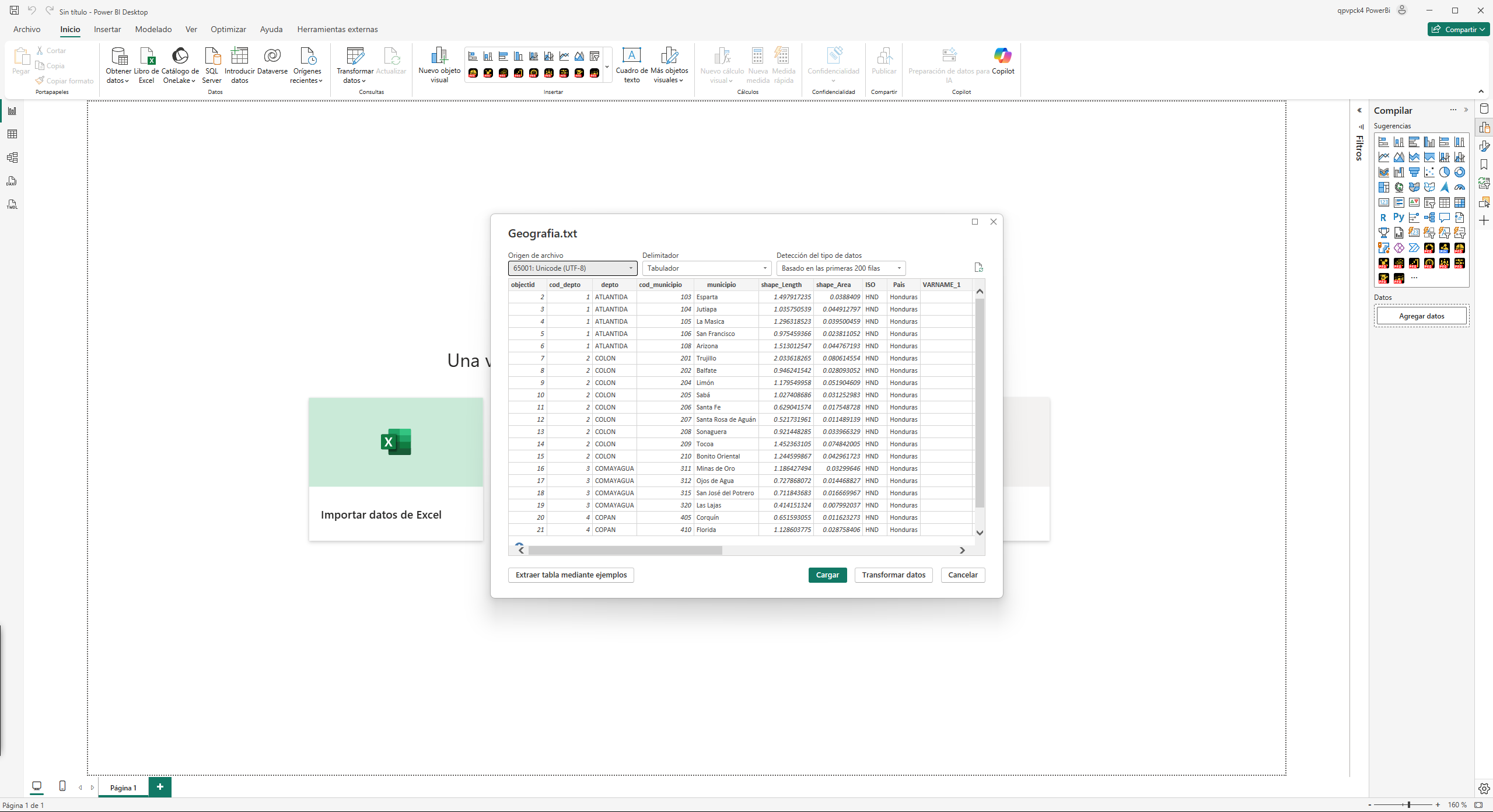
Task: Adjust the zoom slider in status bar
Action: (x=1408, y=805)
